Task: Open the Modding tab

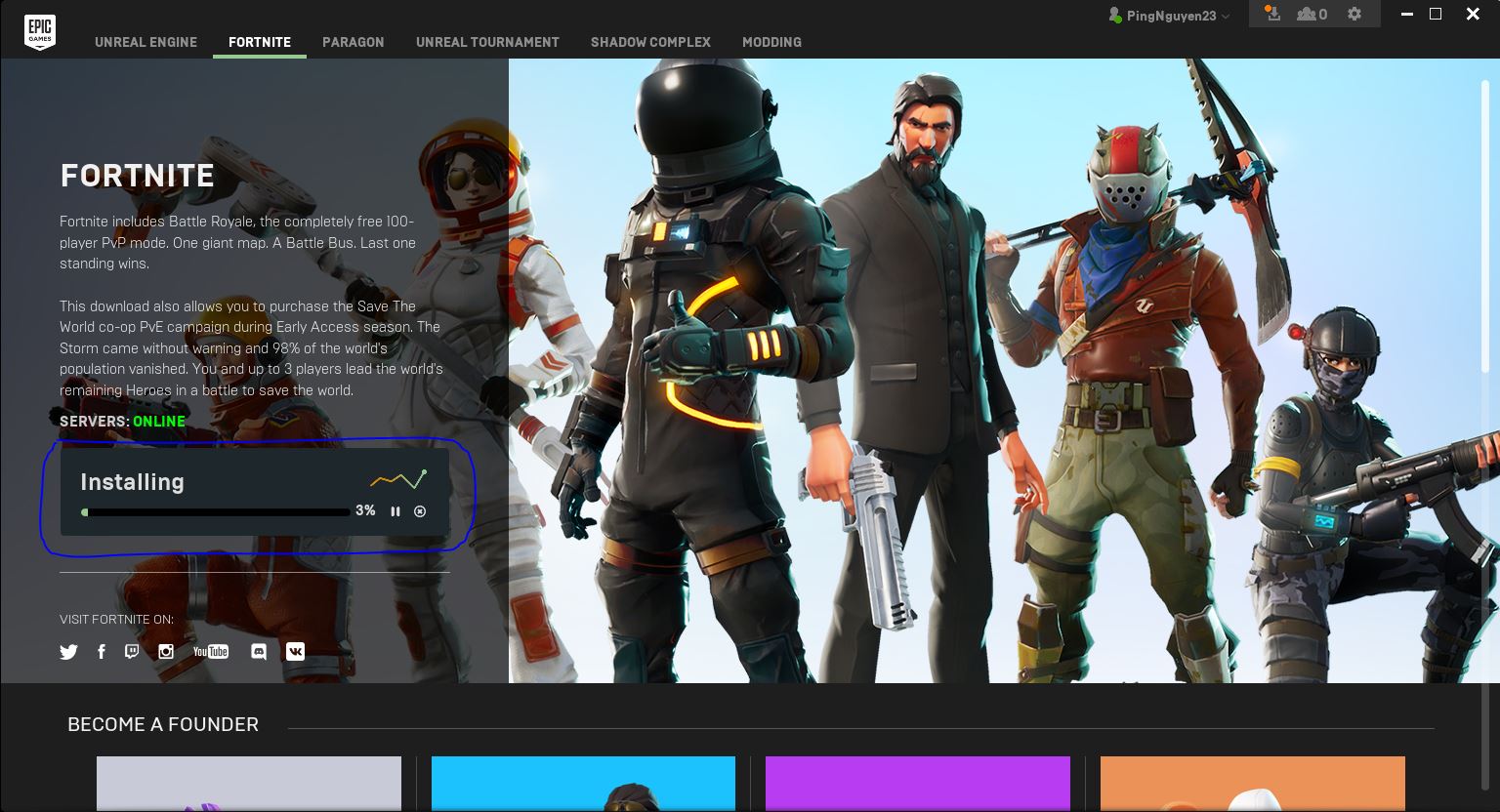Action: (771, 42)
